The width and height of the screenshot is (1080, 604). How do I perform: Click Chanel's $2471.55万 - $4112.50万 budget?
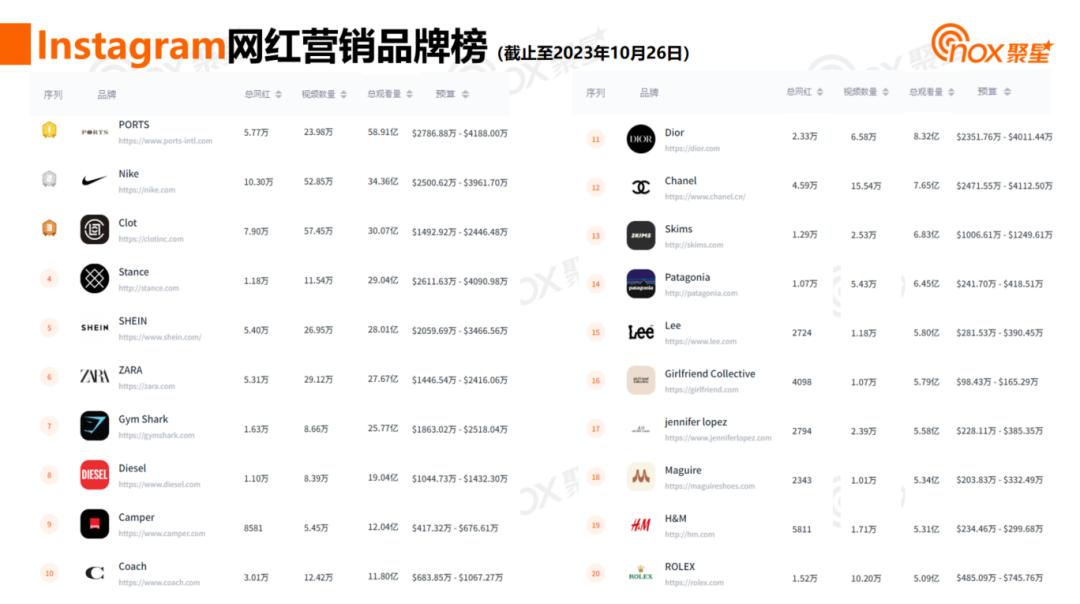(x=1004, y=186)
